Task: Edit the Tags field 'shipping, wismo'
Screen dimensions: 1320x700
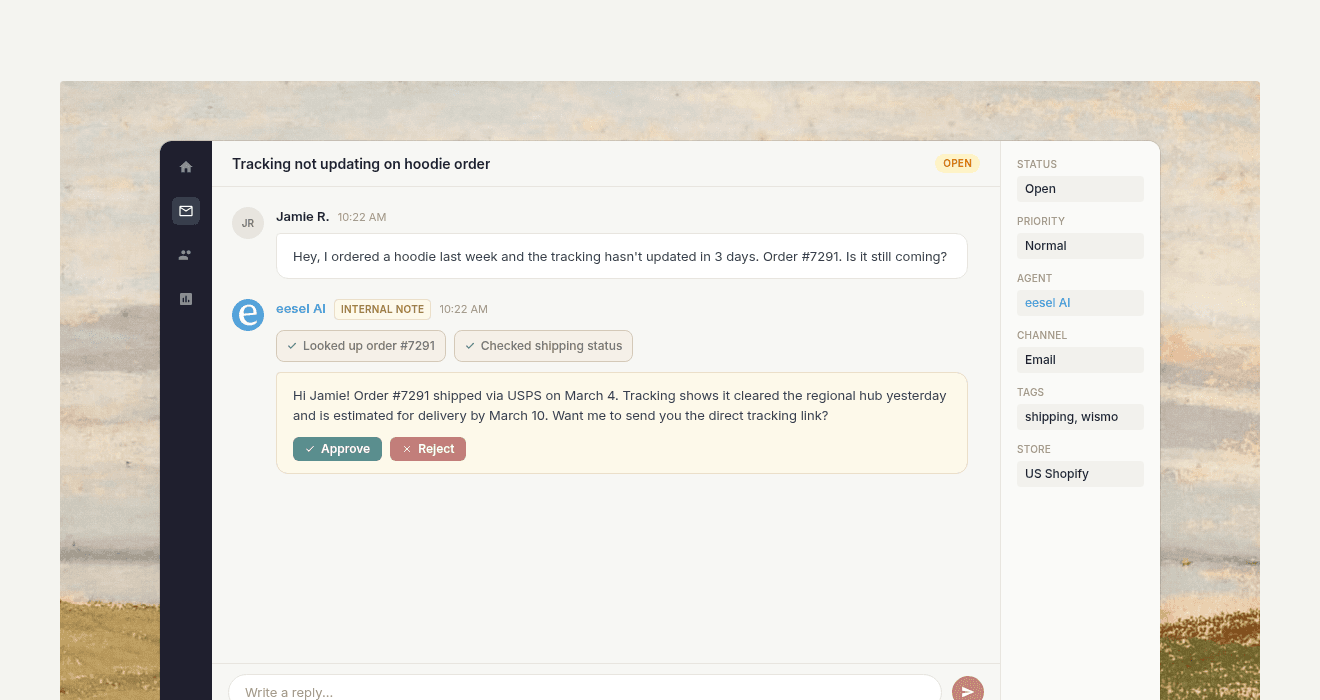Action: (x=1080, y=417)
